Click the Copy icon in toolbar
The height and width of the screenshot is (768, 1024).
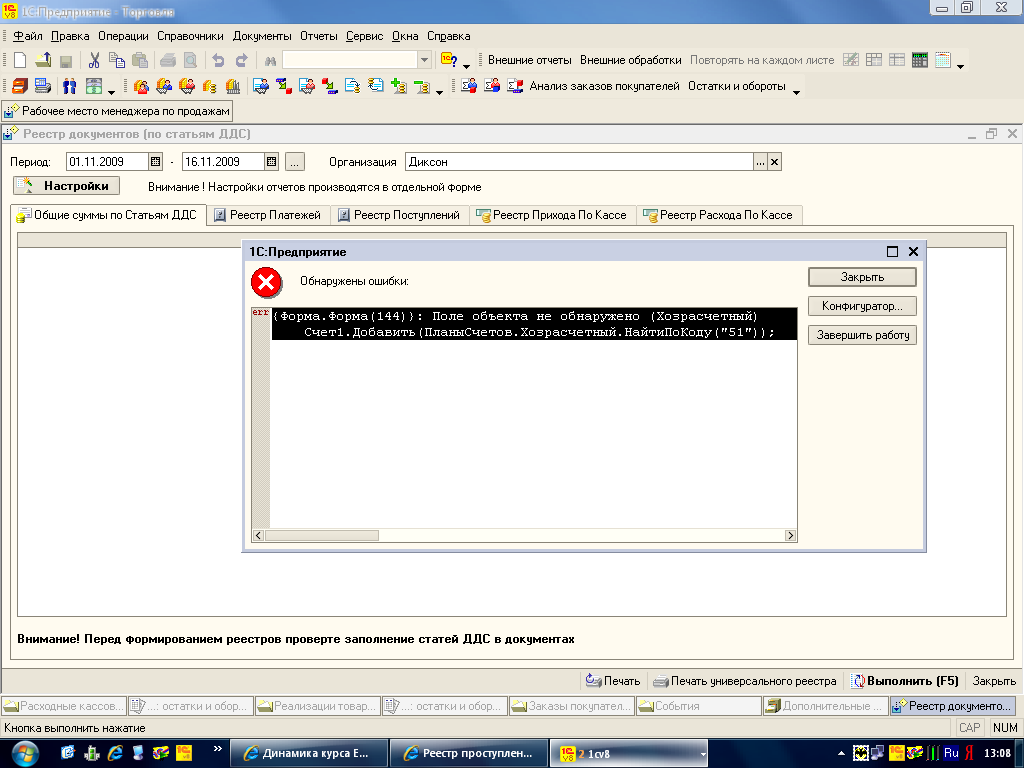point(117,60)
